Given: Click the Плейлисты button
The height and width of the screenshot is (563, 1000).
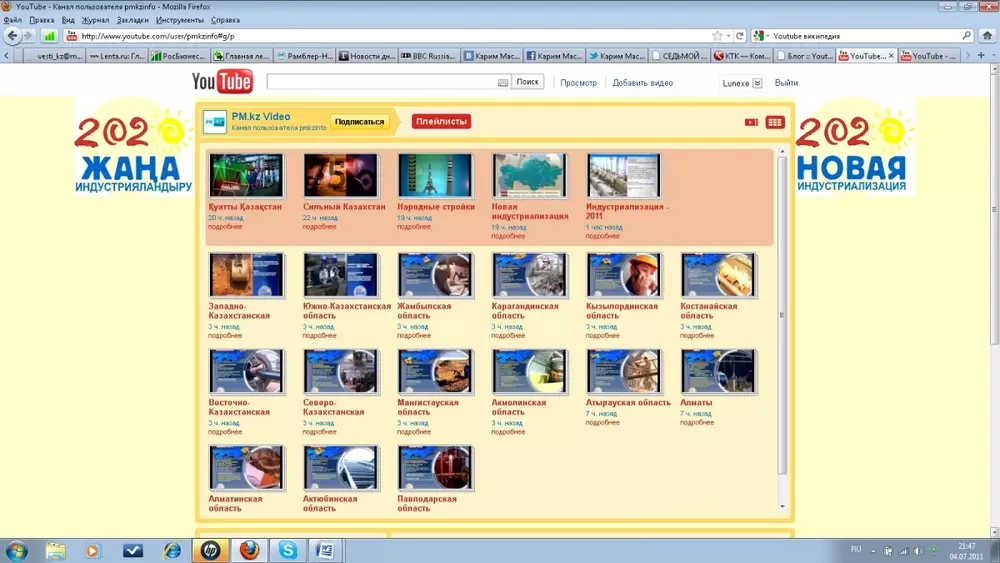Looking at the screenshot, I should tap(441, 122).
